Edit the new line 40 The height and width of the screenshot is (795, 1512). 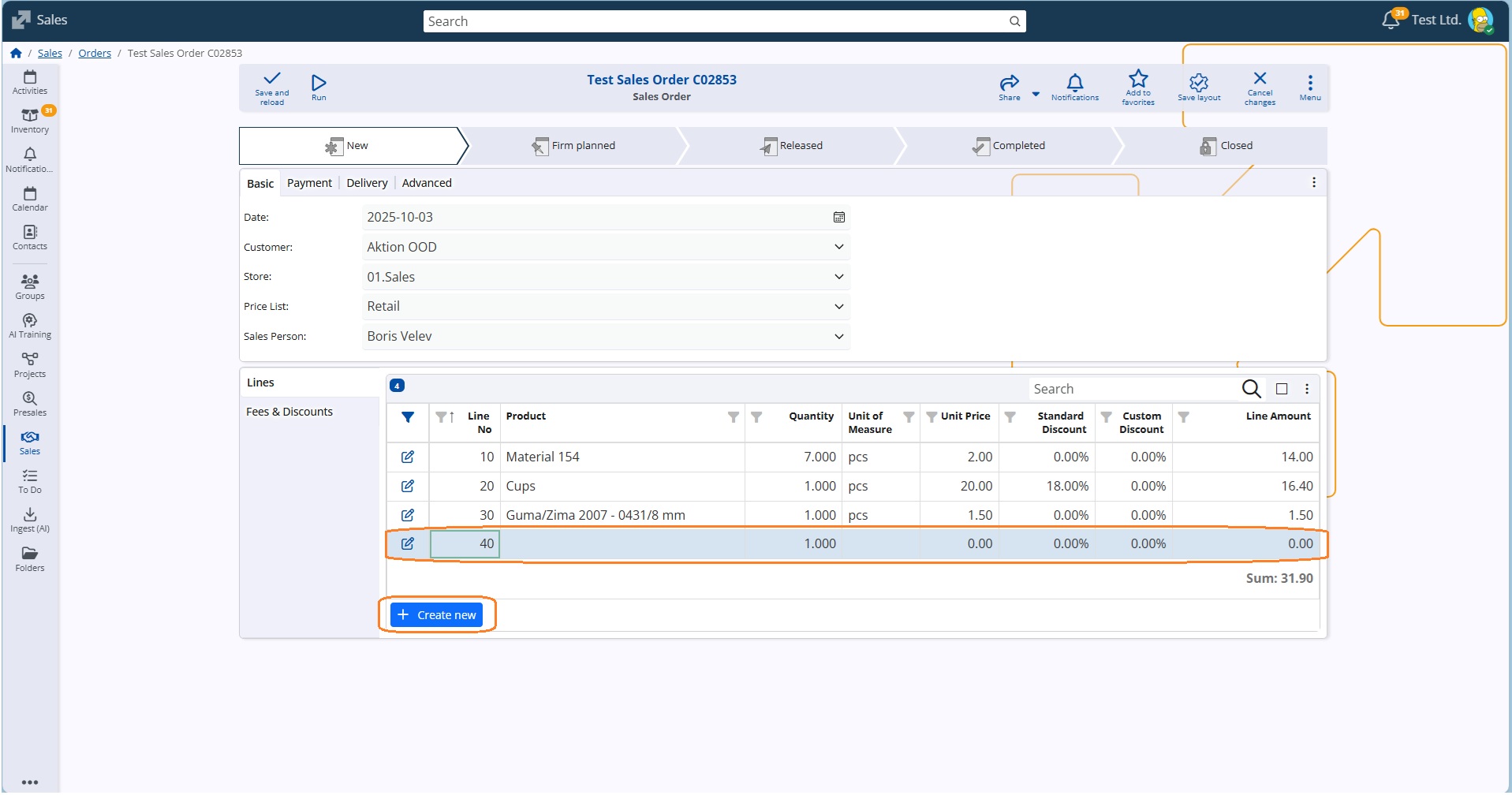(x=408, y=543)
